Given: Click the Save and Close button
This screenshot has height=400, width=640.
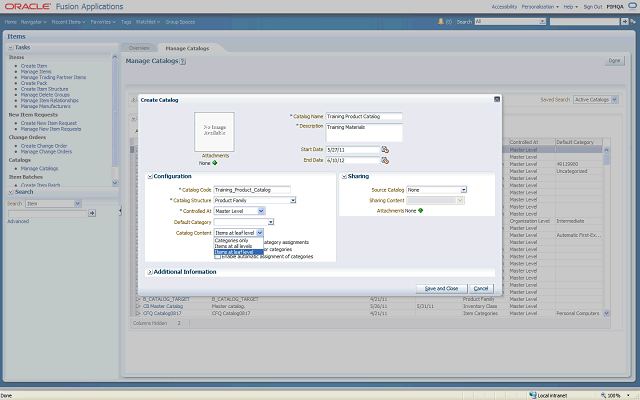Looking at the screenshot, I should [441, 288].
